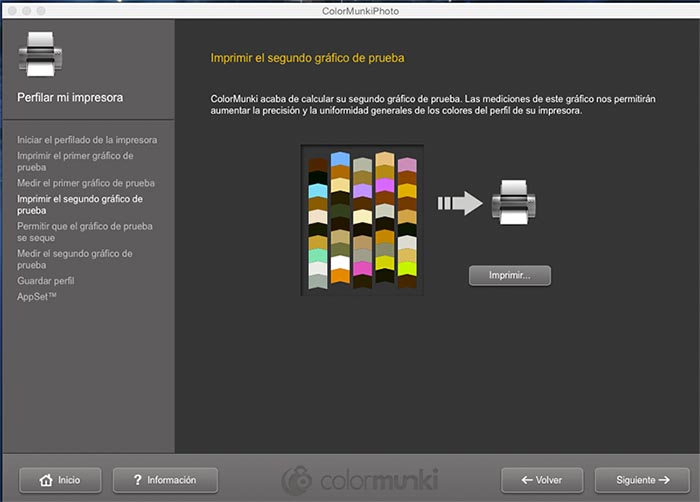Click the description paragraph about ColorMunki
The width and height of the screenshot is (700, 502).
click(x=433, y=105)
